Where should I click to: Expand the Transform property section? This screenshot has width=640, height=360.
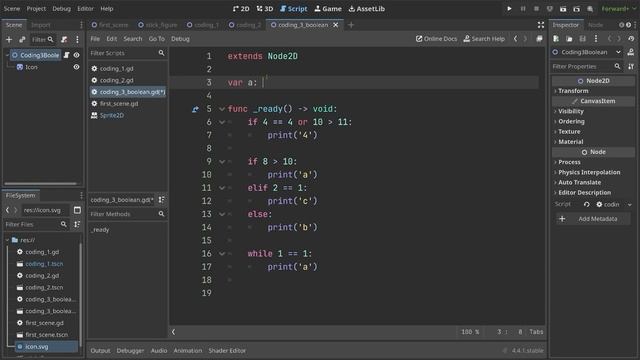click(573, 91)
